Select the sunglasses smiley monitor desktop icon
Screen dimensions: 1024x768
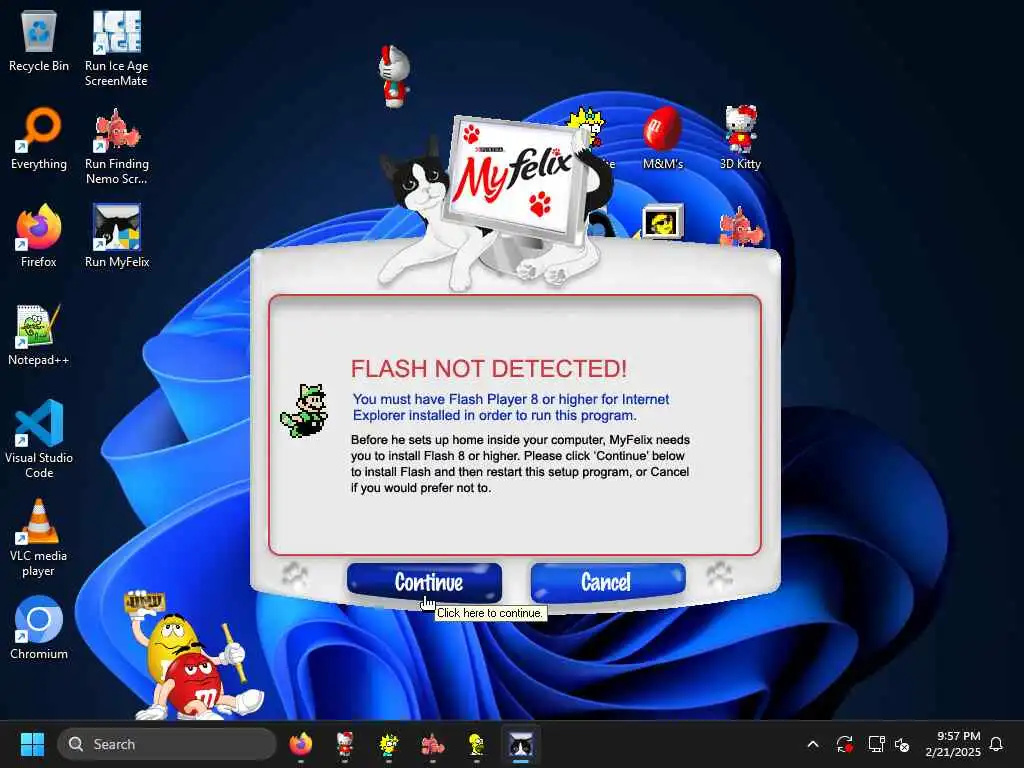tap(662, 221)
